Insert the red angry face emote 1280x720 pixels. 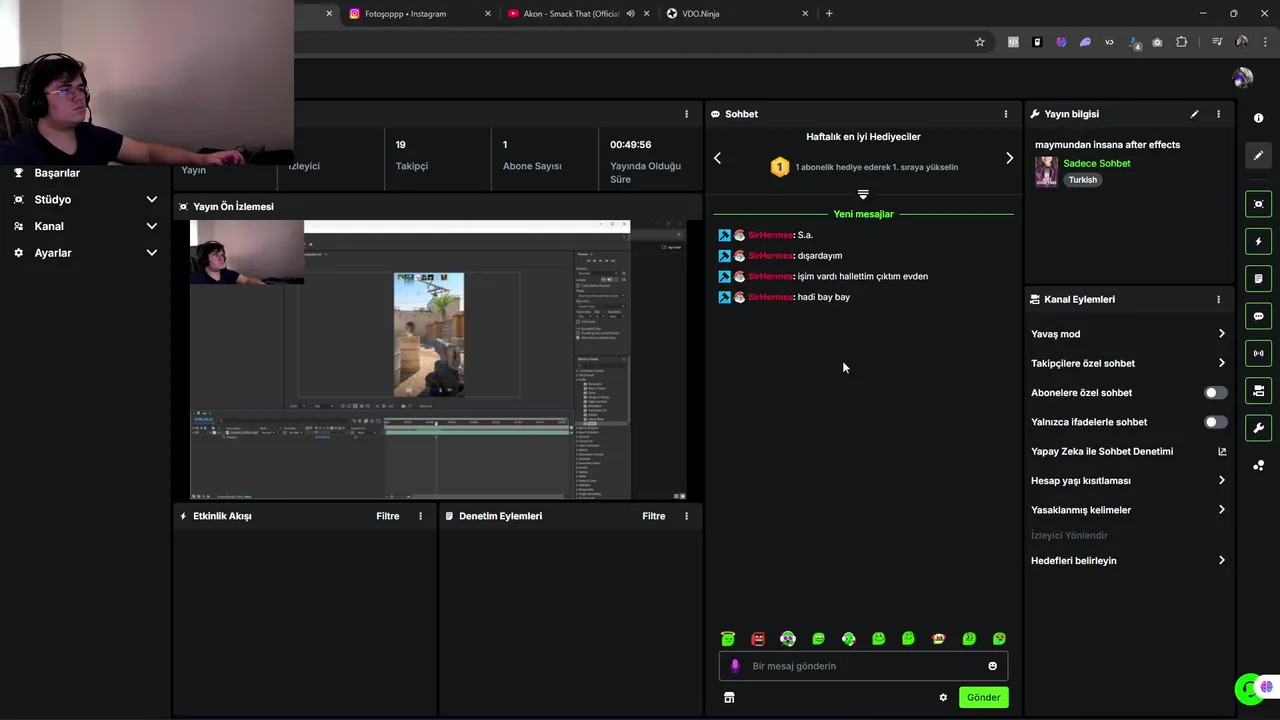(758, 639)
